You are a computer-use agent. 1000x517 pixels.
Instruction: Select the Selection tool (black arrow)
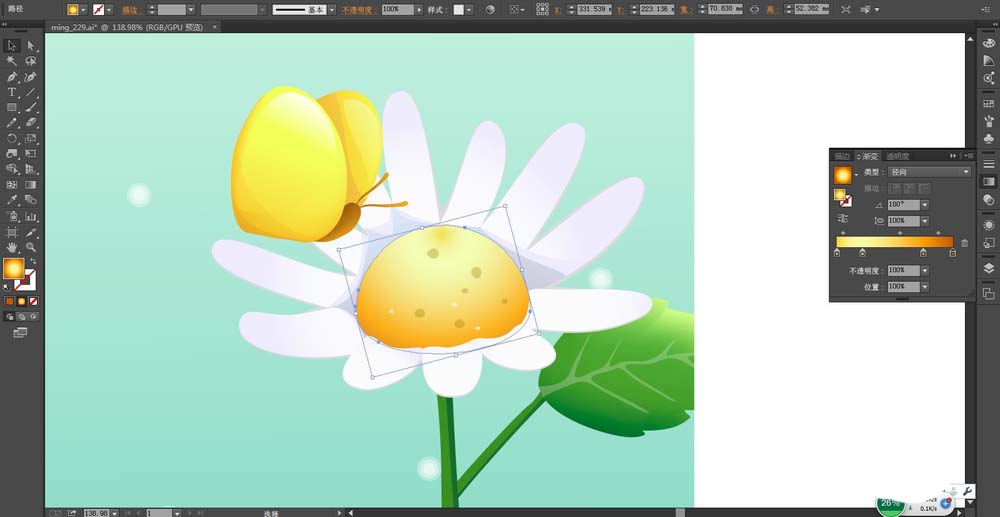tap(11, 45)
